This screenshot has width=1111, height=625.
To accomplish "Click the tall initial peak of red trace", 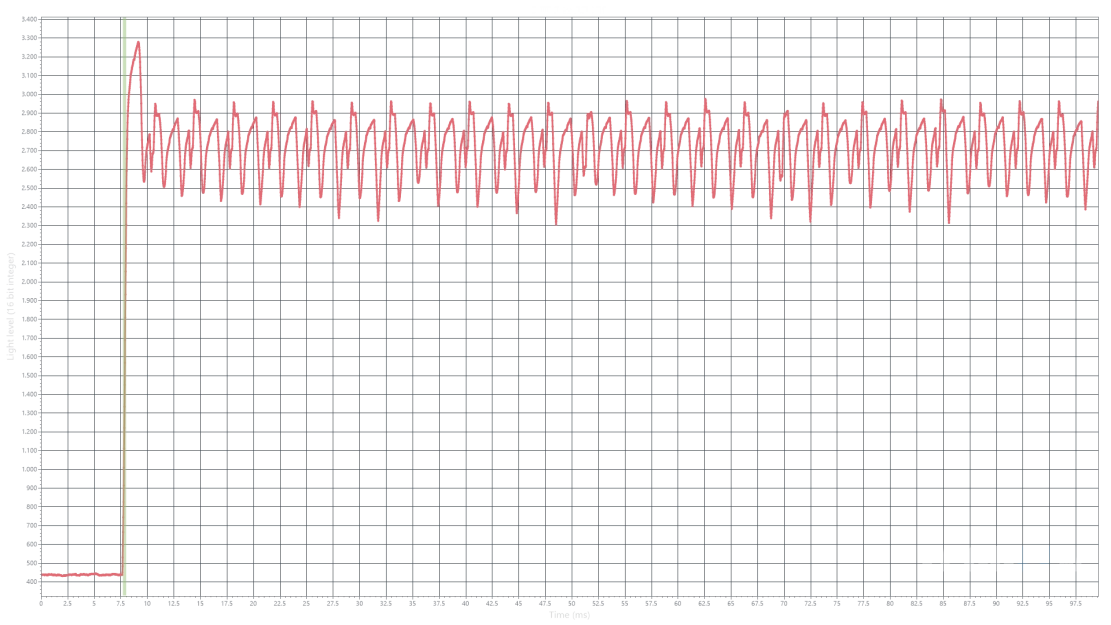I will 136,45.
